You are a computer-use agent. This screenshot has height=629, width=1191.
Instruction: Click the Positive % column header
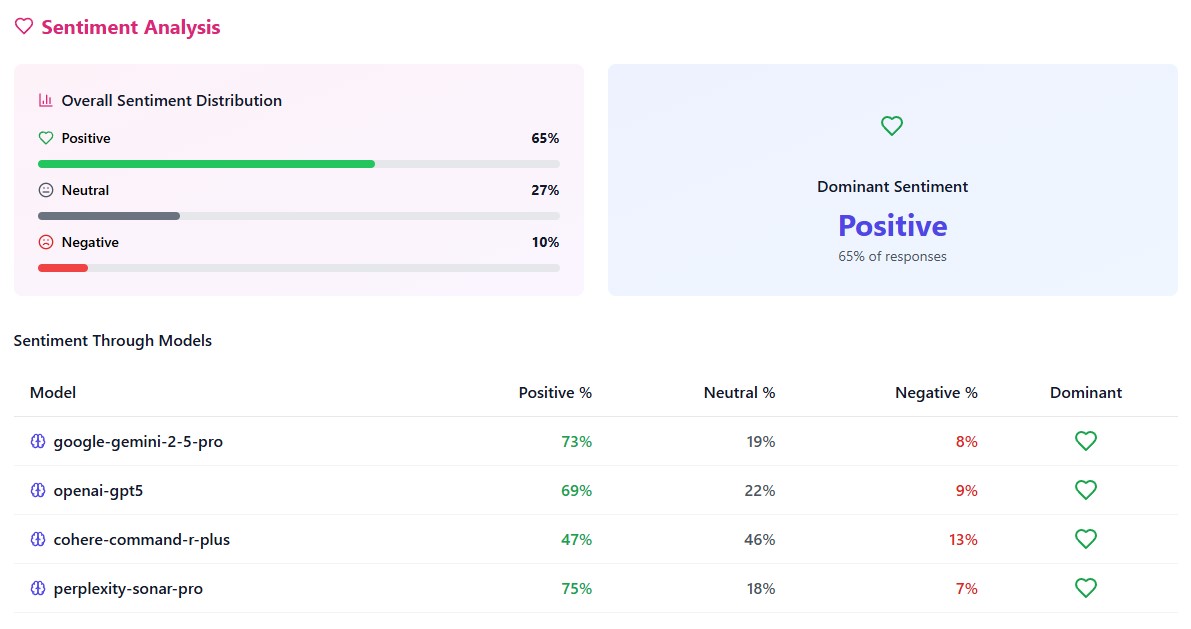click(555, 392)
